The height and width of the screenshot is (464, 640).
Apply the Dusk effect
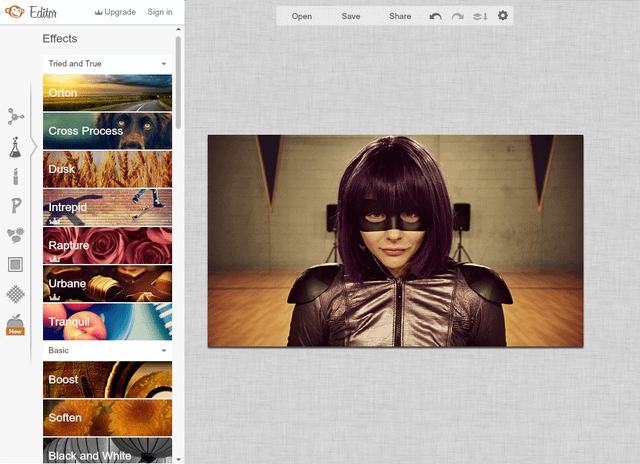(107, 169)
